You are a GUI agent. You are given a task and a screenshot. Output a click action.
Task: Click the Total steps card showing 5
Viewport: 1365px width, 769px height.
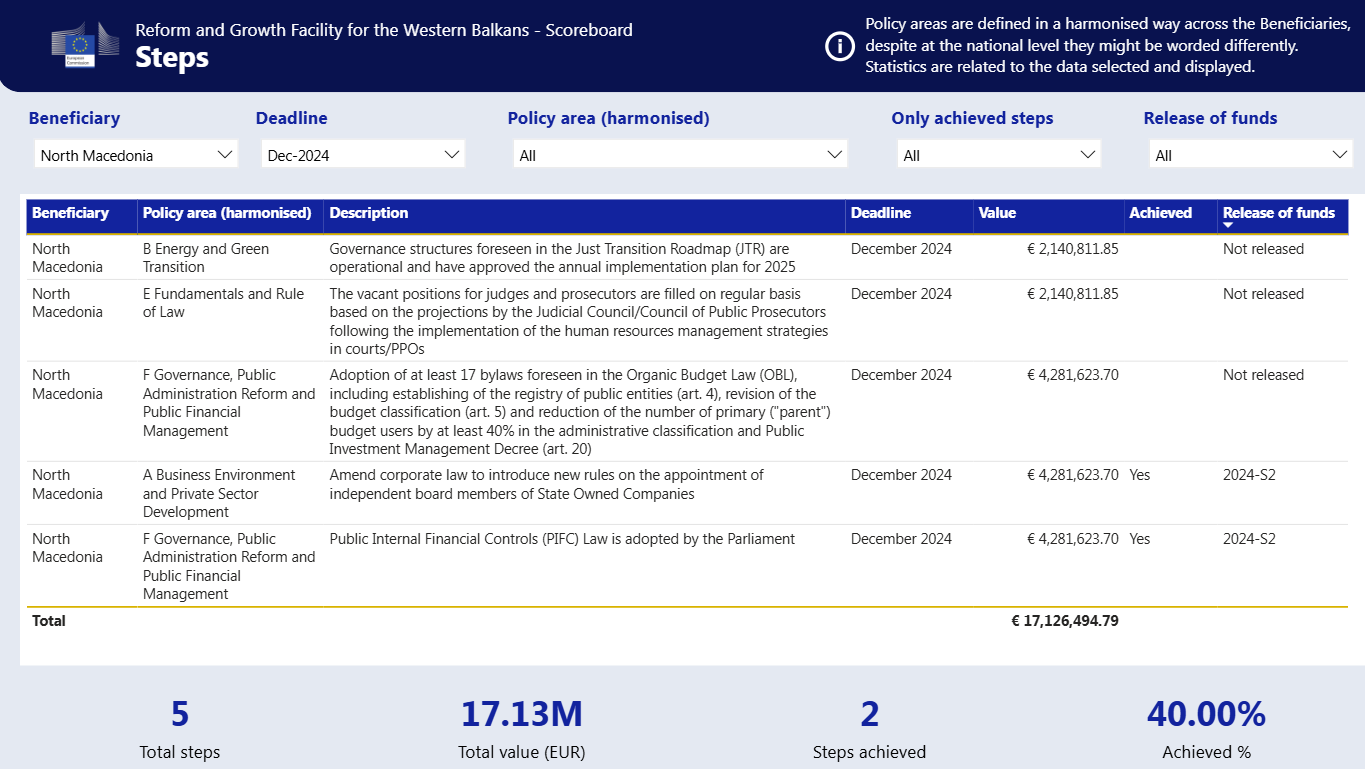point(180,729)
